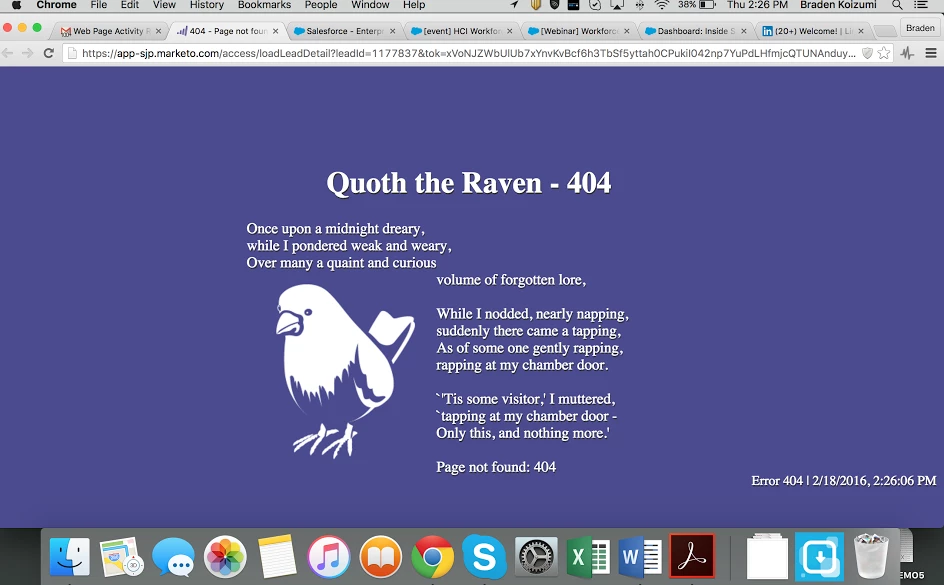
Task: Open Skype from the Dock
Action: [484, 557]
